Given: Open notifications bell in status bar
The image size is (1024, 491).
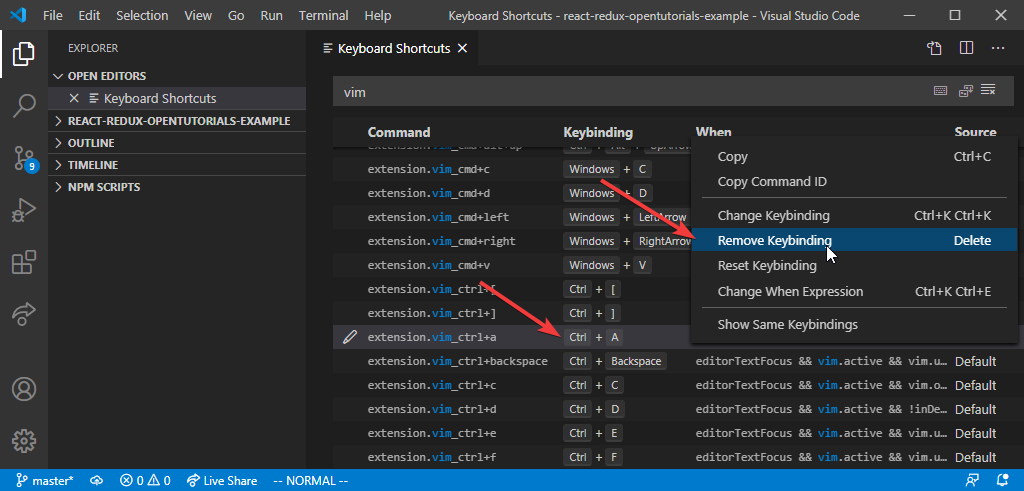Looking at the screenshot, I should point(1002,481).
